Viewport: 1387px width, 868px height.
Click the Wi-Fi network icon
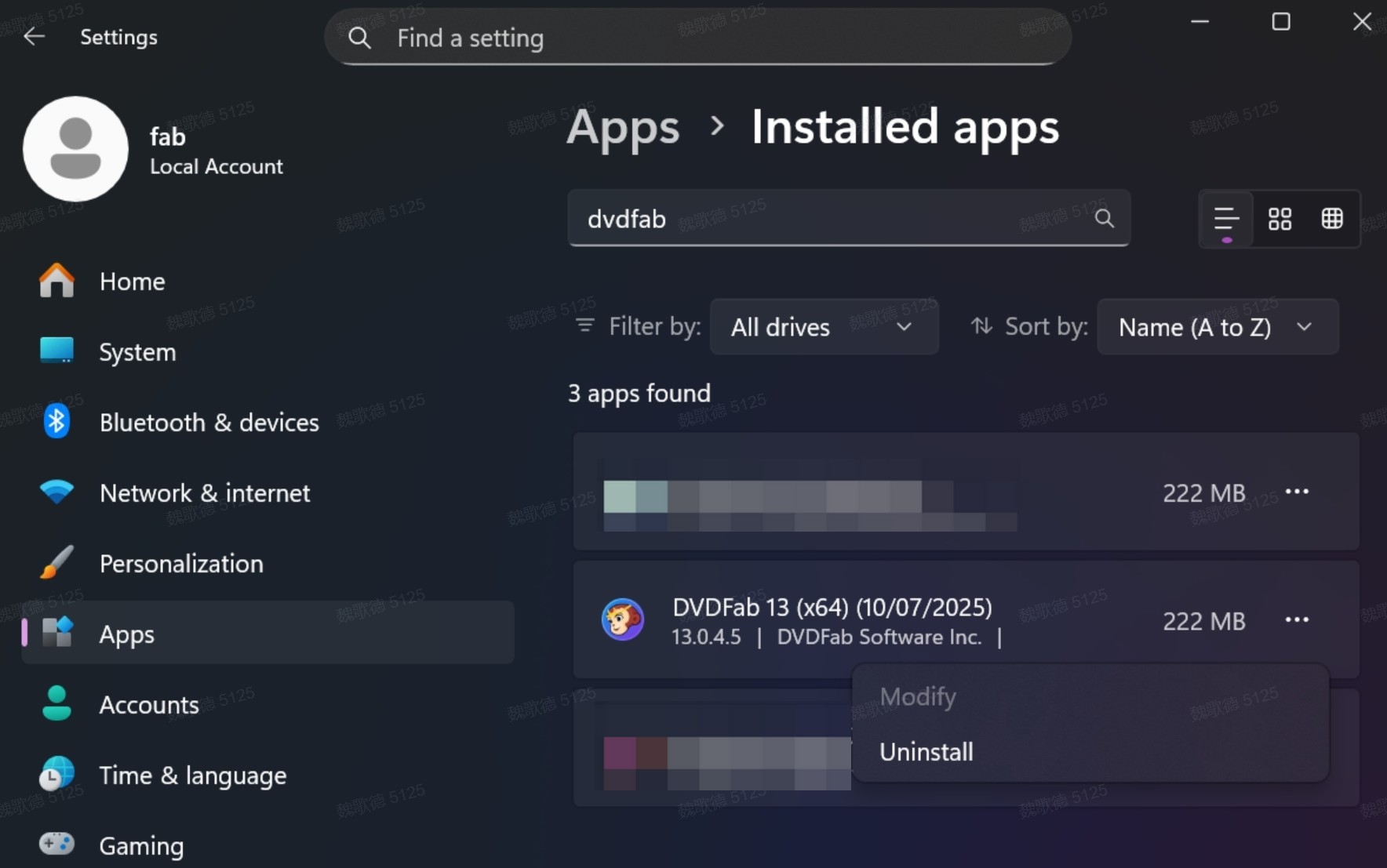click(x=56, y=492)
